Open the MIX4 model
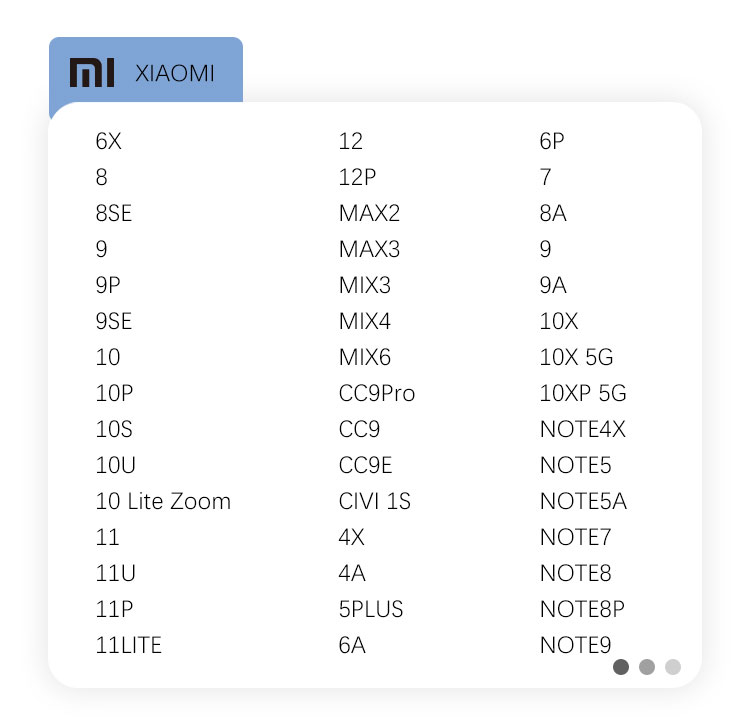Screen dimensions: 750x717 [365, 321]
